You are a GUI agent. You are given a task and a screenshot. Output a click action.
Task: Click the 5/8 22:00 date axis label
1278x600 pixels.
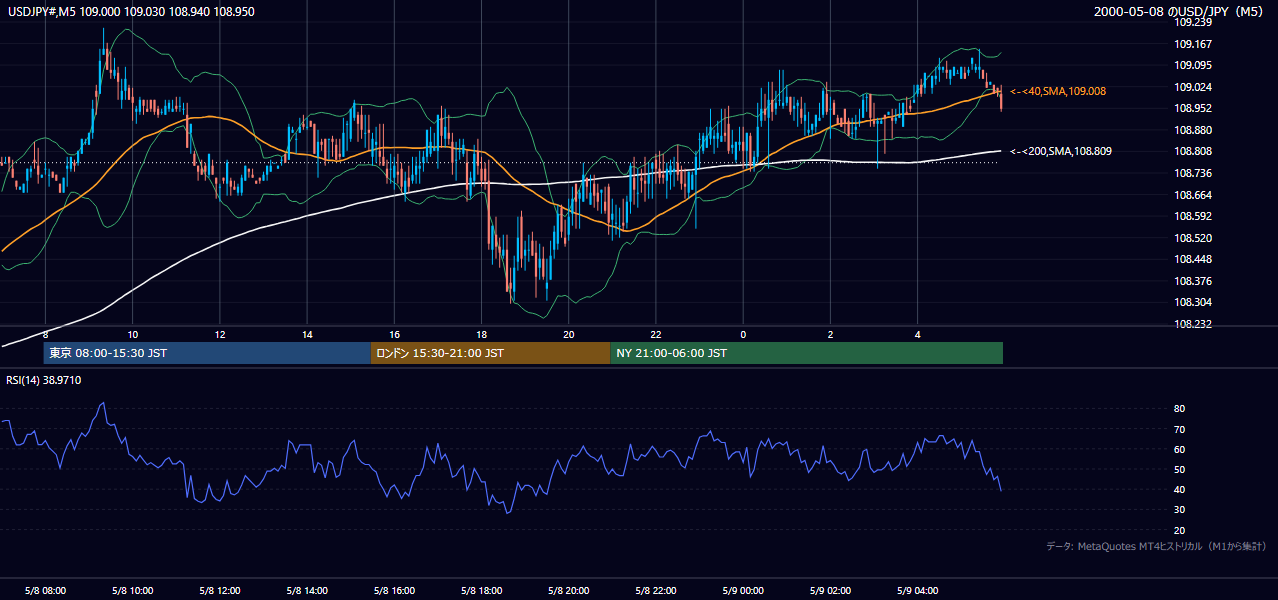point(656,590)
